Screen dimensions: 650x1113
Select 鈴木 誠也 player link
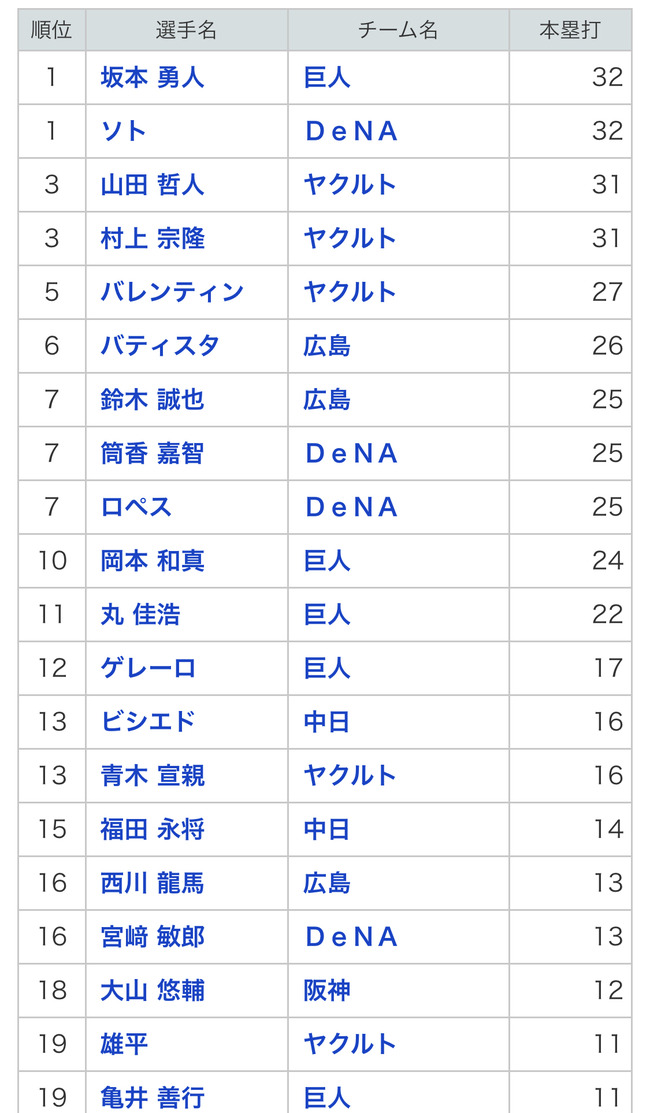(x=153, y=400)
